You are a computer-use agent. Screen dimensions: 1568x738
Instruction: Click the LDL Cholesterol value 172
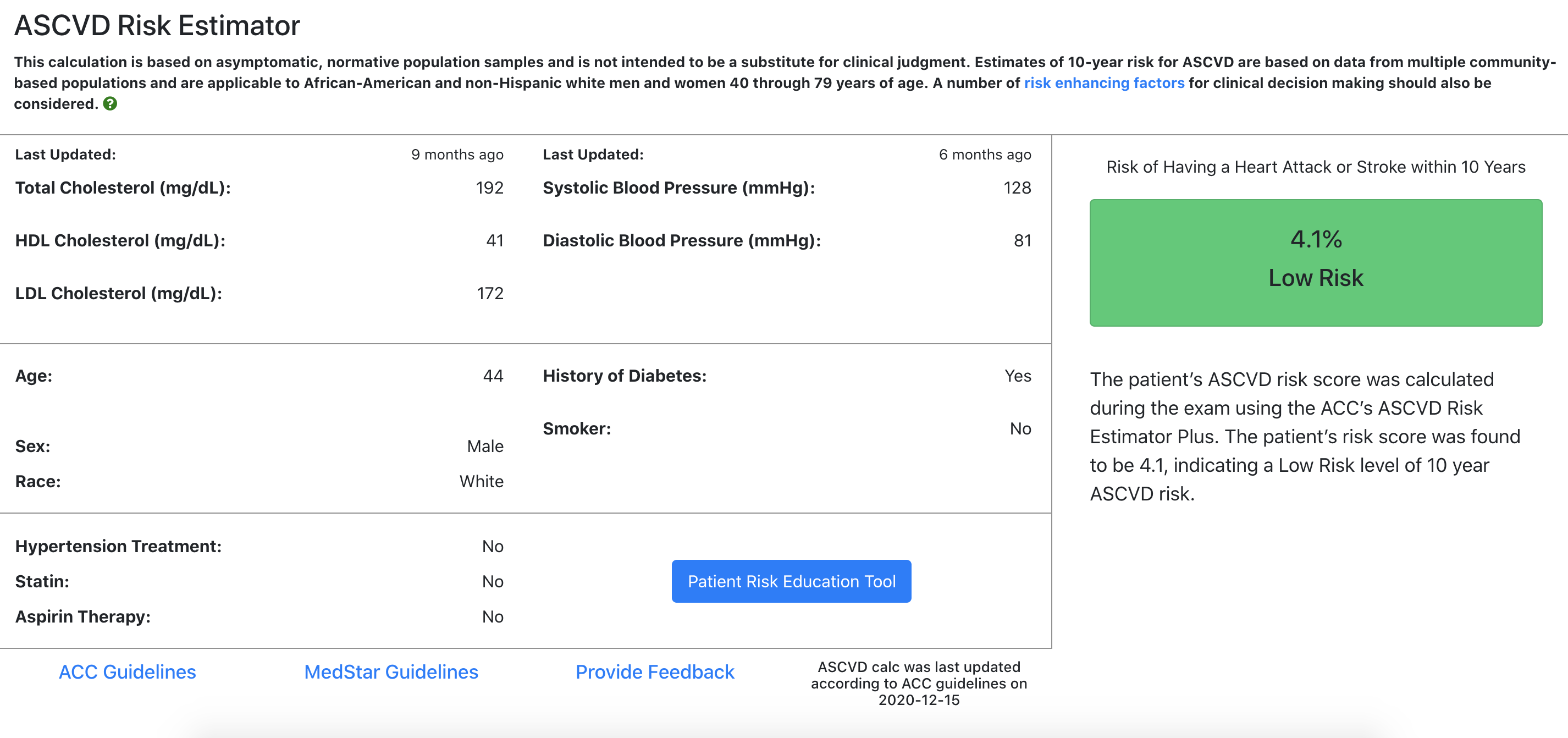489,294
